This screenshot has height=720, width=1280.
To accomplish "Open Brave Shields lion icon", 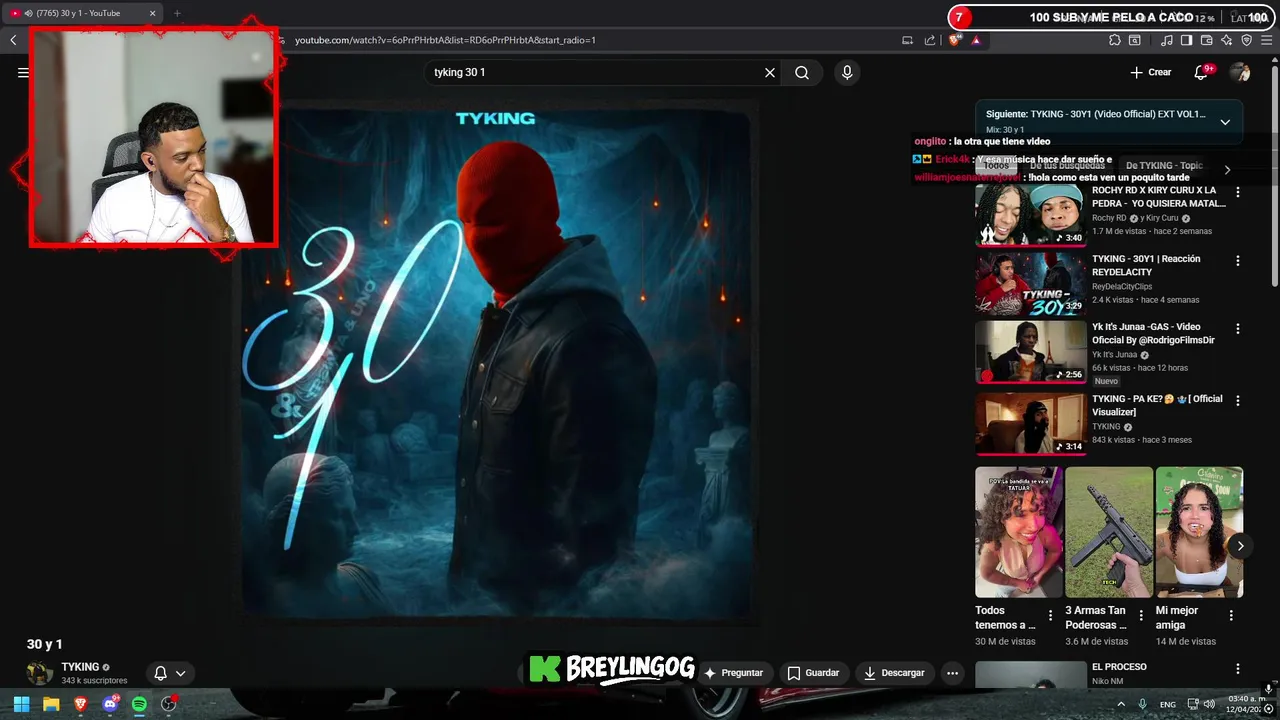I will 955,40.
